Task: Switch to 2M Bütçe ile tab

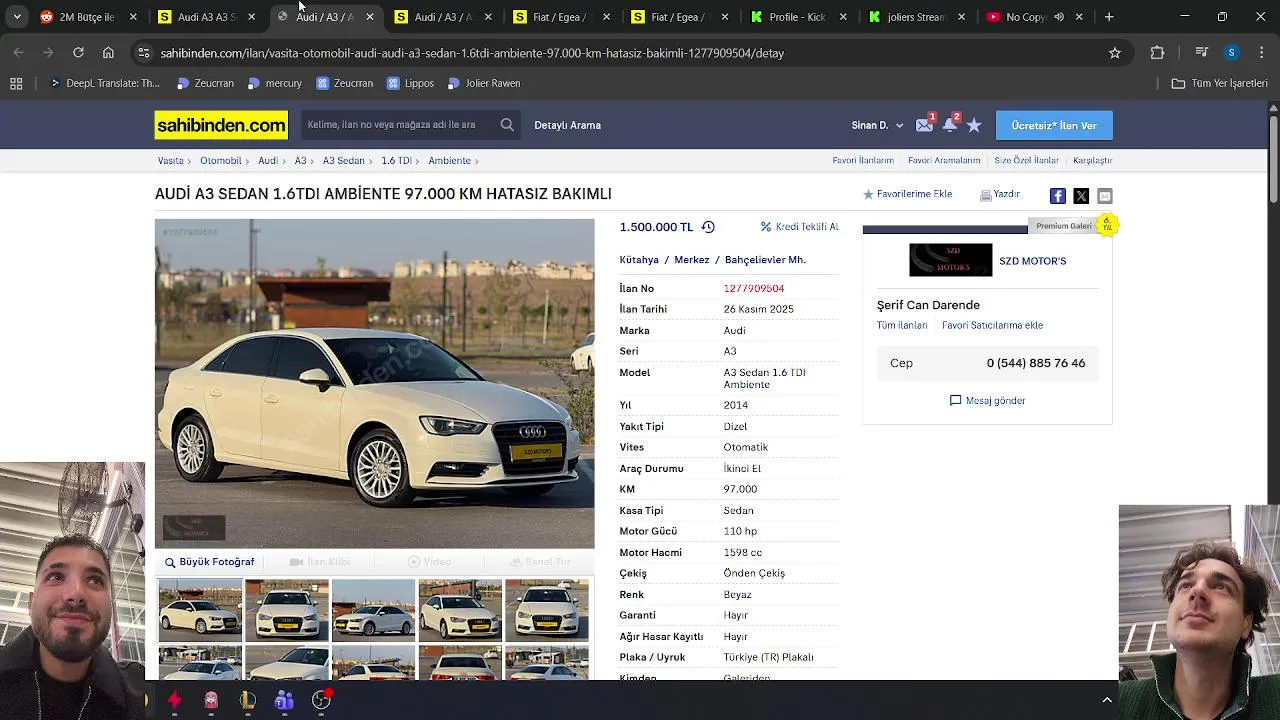Action: tap(85, 17)
